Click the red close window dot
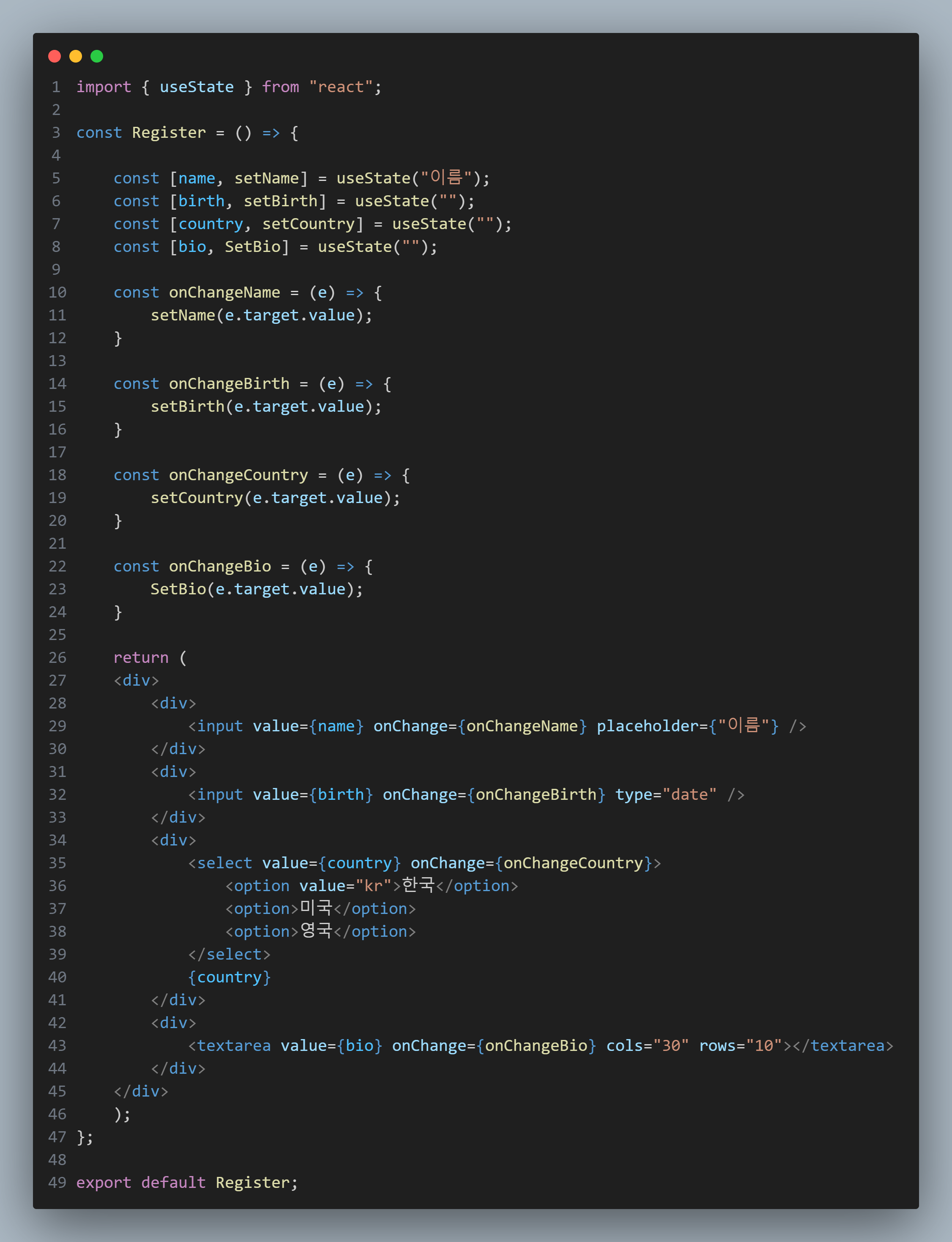Viewport: 952px width, 1242px height. [x=55, y=56]
